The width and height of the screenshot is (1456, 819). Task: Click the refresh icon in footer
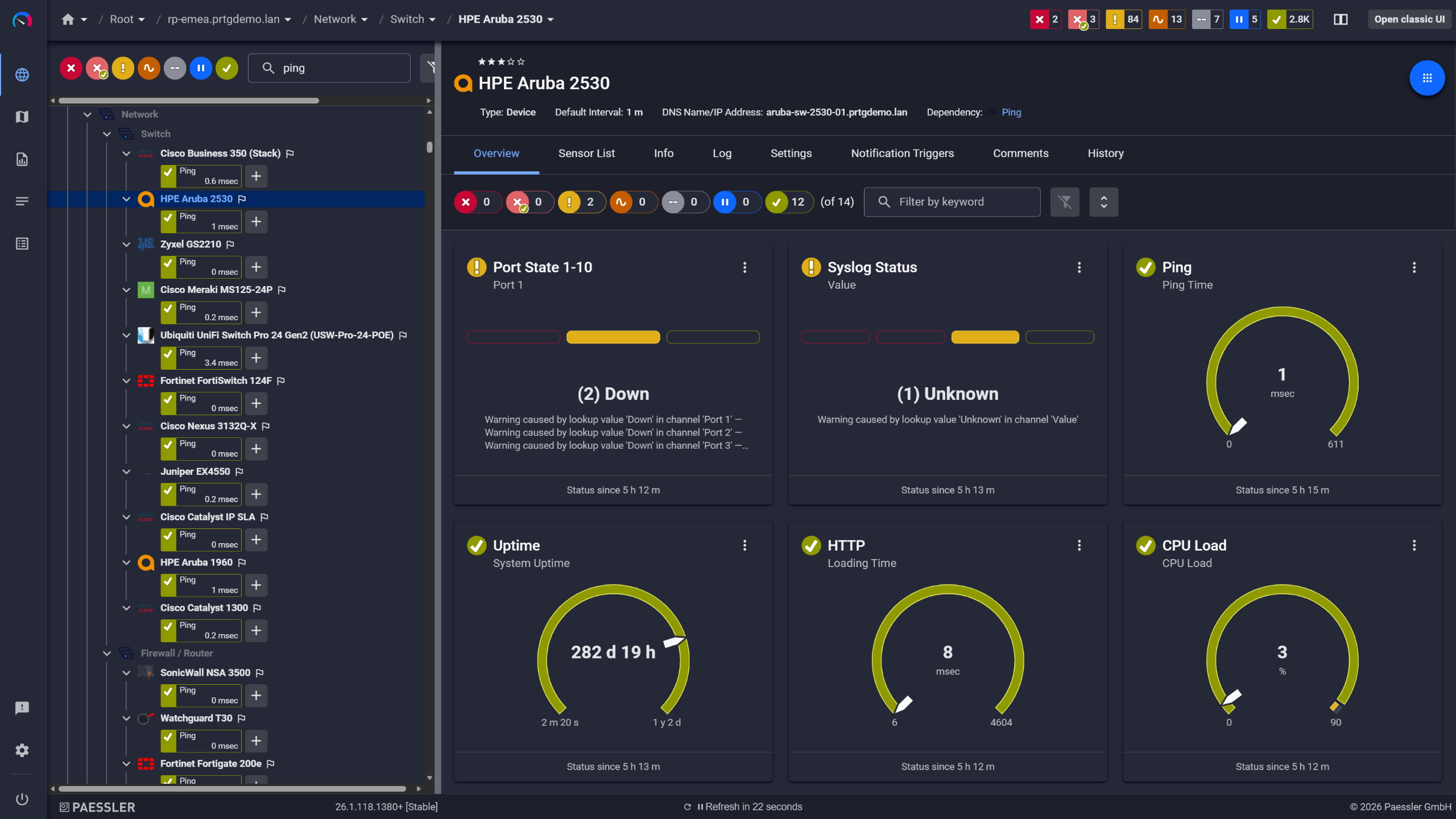click(x=687, y=807)
